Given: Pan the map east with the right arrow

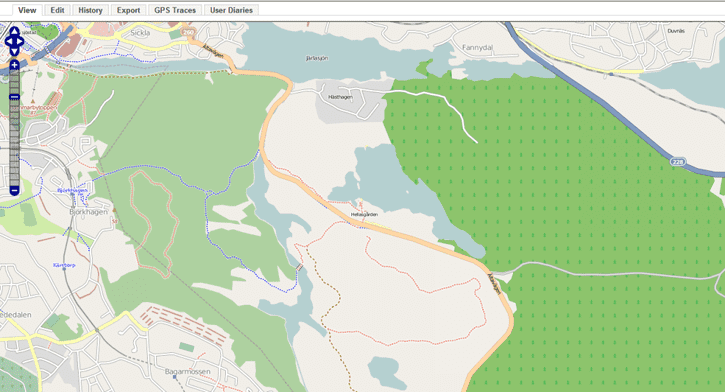Looking at the screenshot, I should [20, 42].
